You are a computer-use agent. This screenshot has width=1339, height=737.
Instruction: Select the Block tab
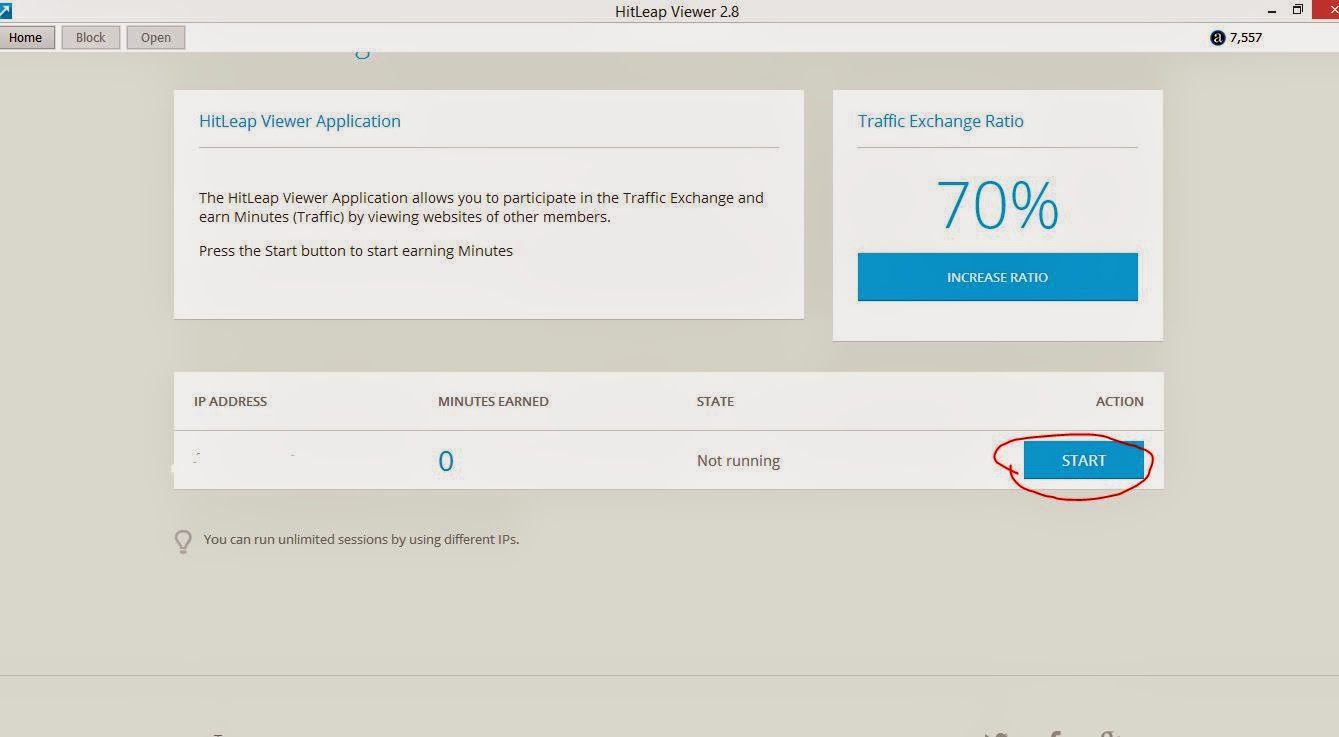pyautogui.click(x=91, y=38)
